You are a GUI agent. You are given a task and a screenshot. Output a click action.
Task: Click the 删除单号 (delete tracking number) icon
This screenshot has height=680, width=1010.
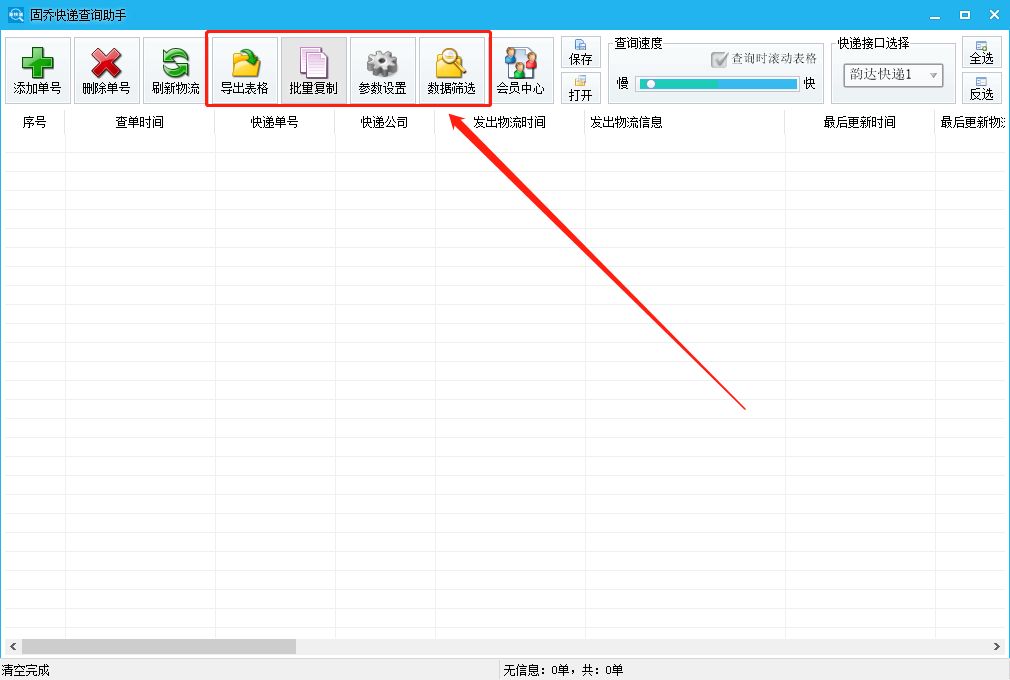tap(105, 69)
